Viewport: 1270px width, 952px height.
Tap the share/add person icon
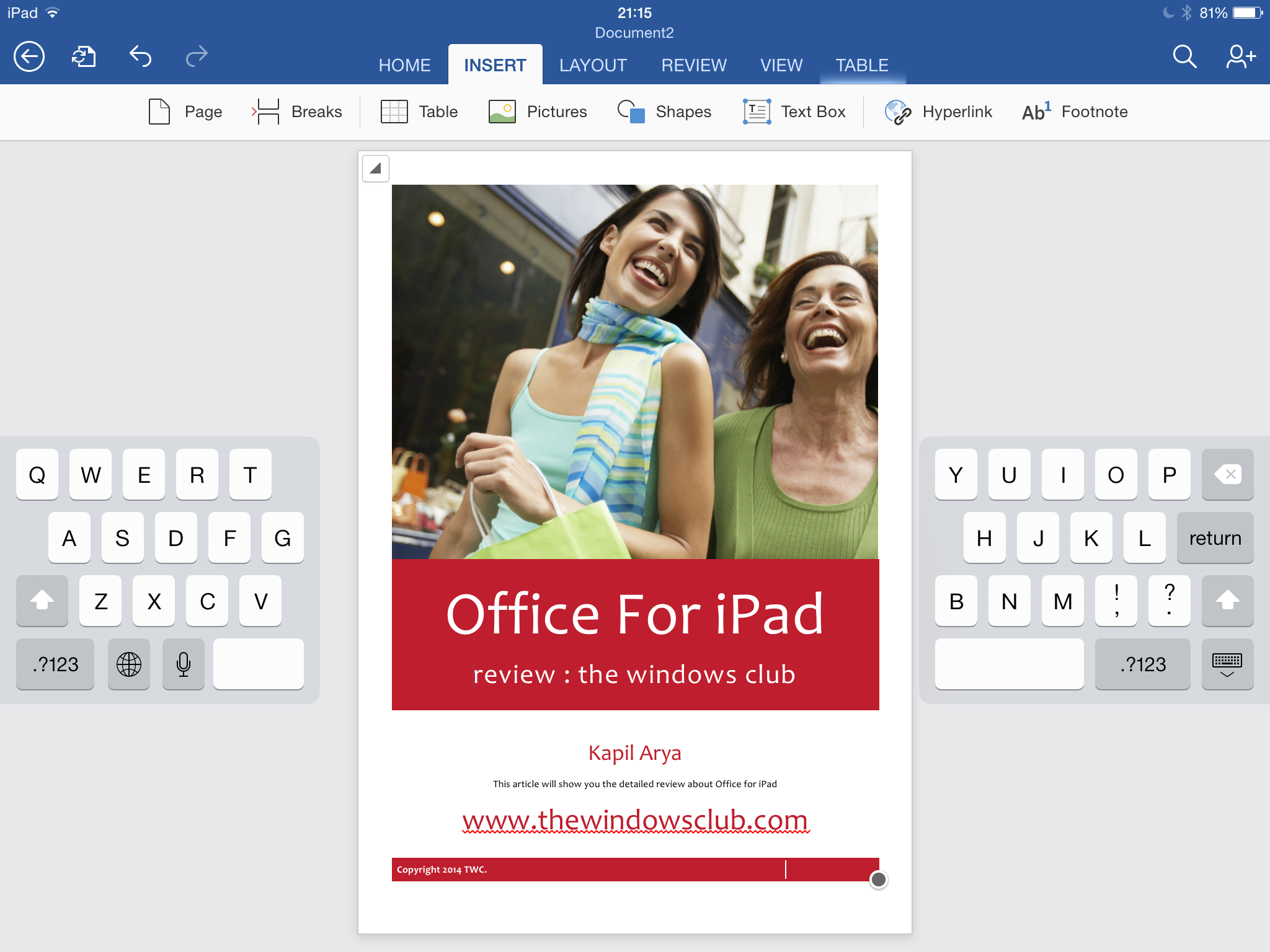(1240, 57)
